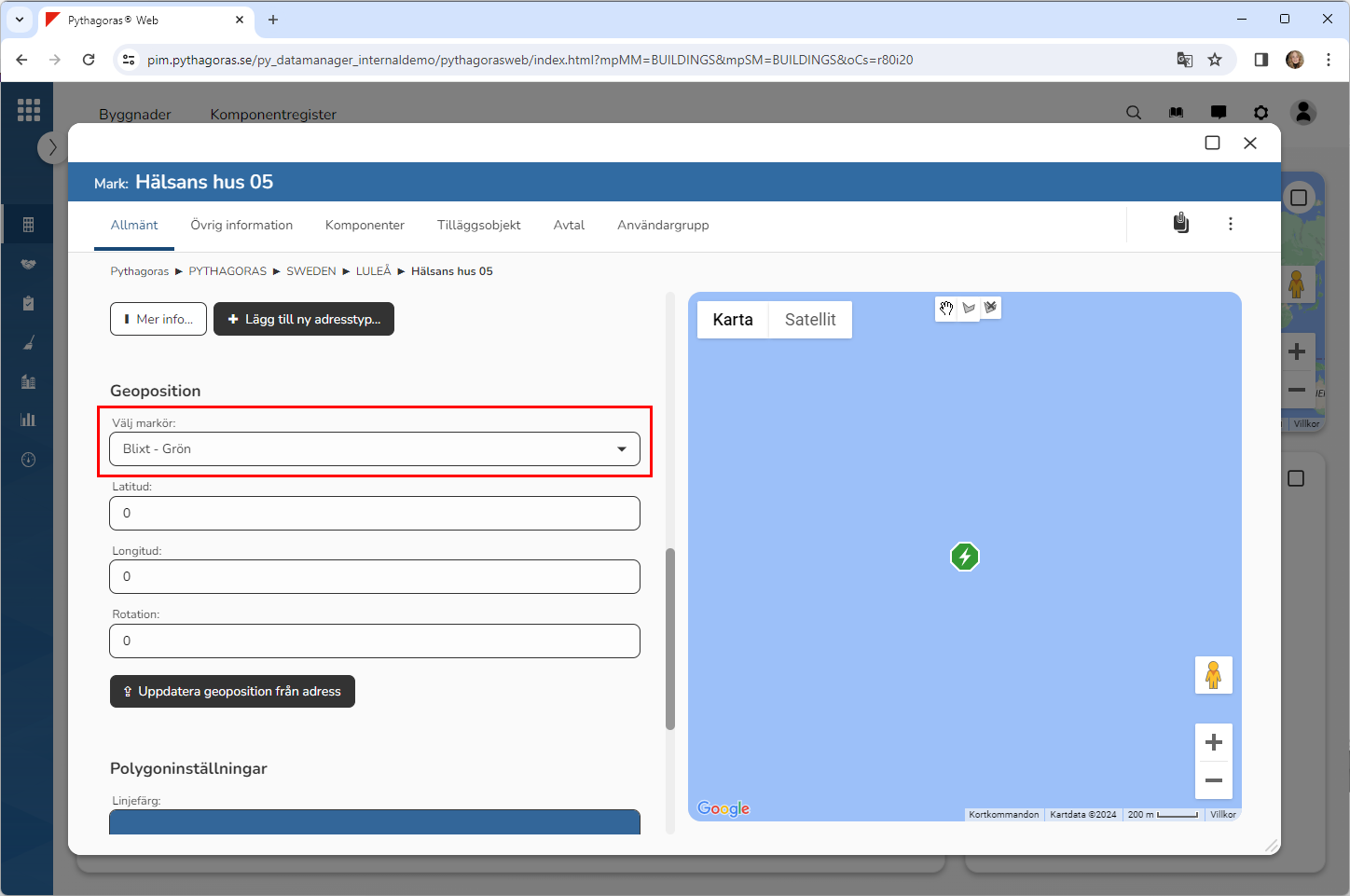Expand the left sidebar with chevron
The height and width of the screenshot is (896, 1350).
coord(52,147)
